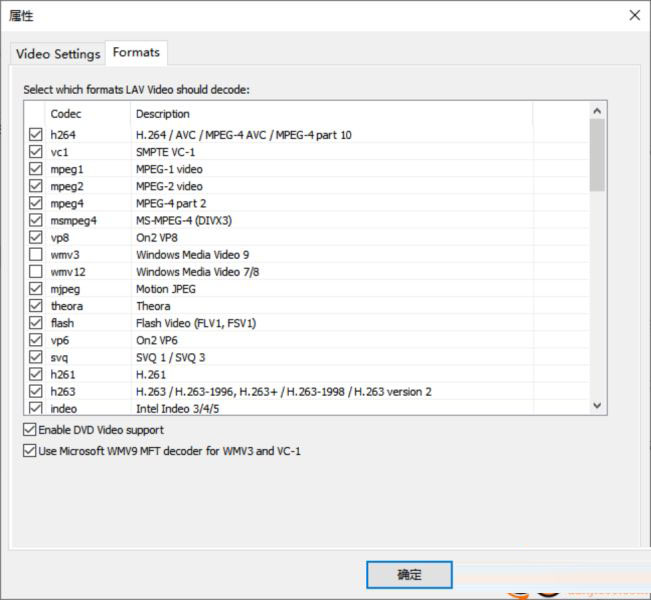The height and width of the screenshot is (600, 651).
Task: Select the 'H.261' description text
Action: (151, 375)
